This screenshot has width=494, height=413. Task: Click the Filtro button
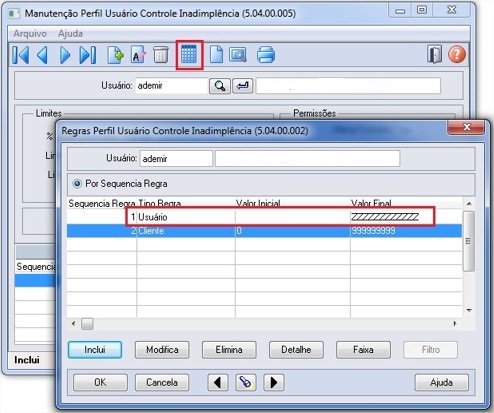(x=430, y=350)
